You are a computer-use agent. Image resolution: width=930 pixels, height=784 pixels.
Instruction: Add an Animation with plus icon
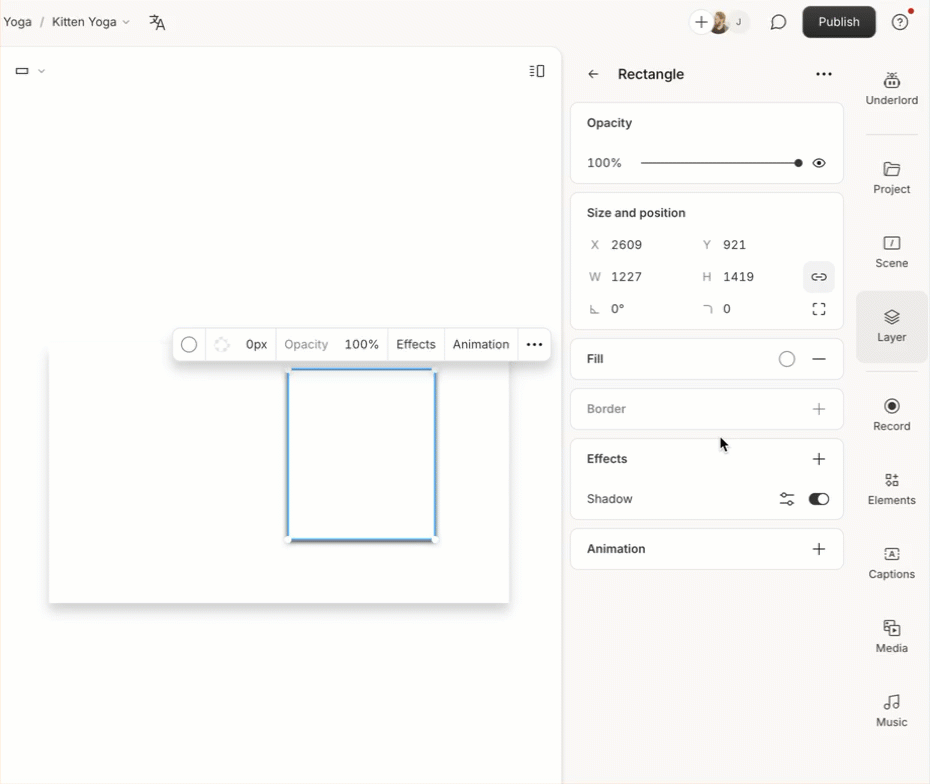click(x=819, y=549)
